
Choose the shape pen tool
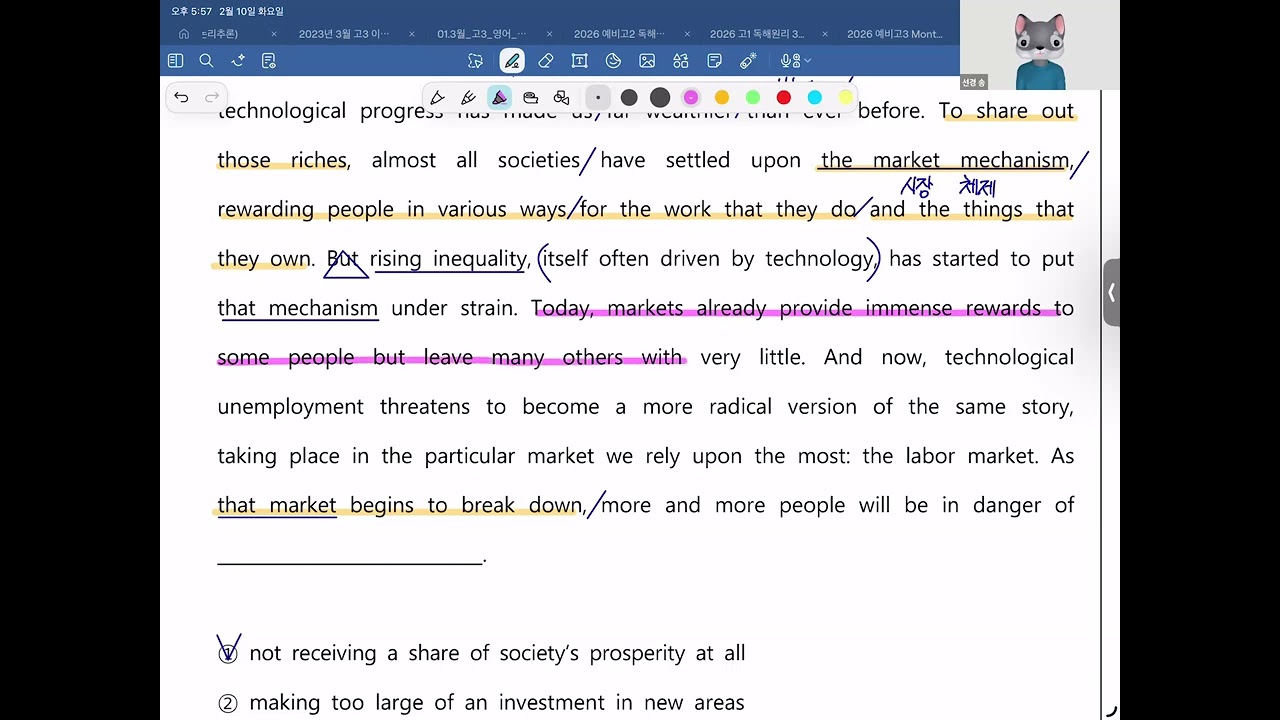pyautogui.click(x=561, y=97)
